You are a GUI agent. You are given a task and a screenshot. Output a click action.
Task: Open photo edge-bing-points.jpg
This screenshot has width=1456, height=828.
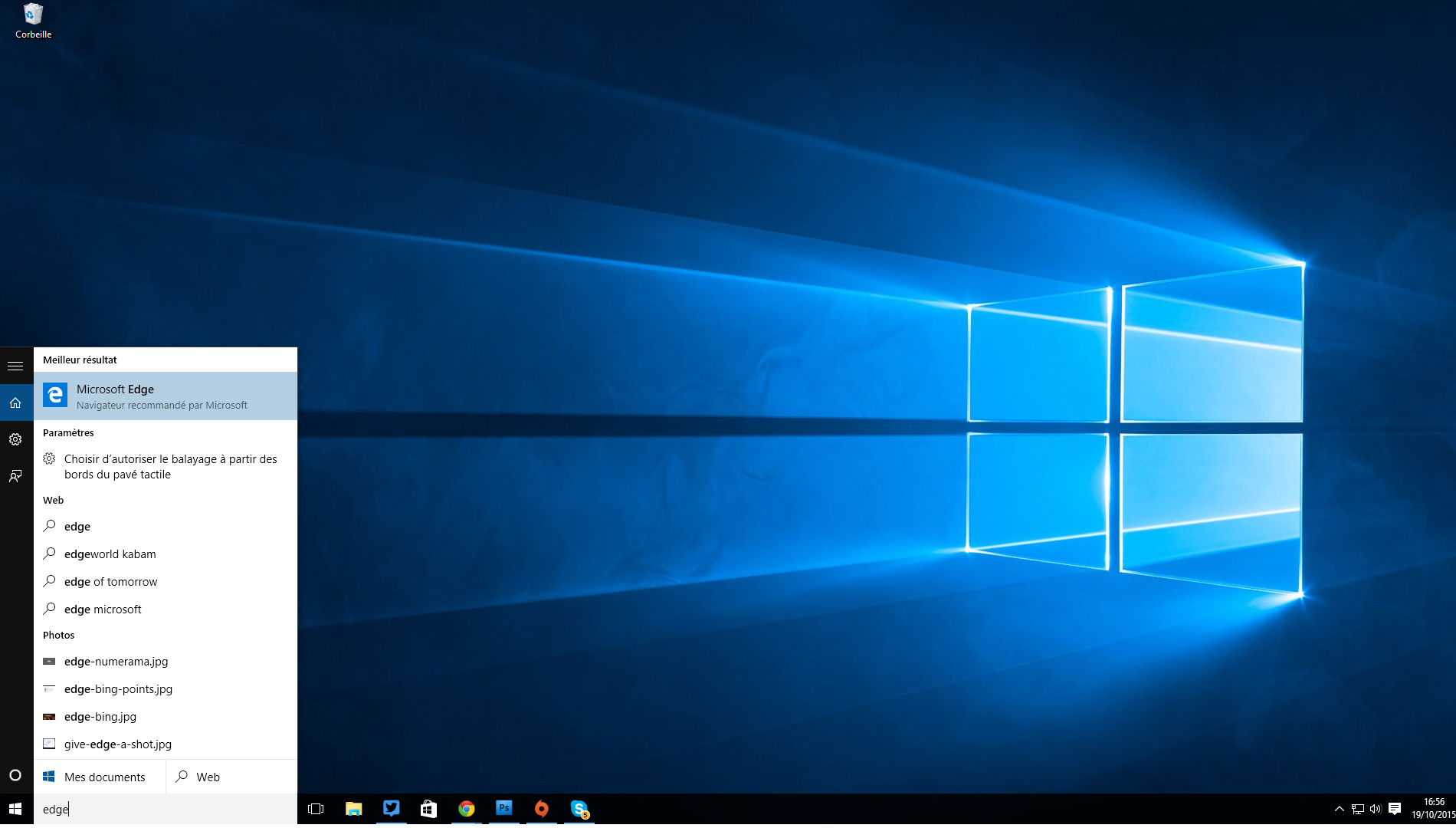tap(166, 688)
